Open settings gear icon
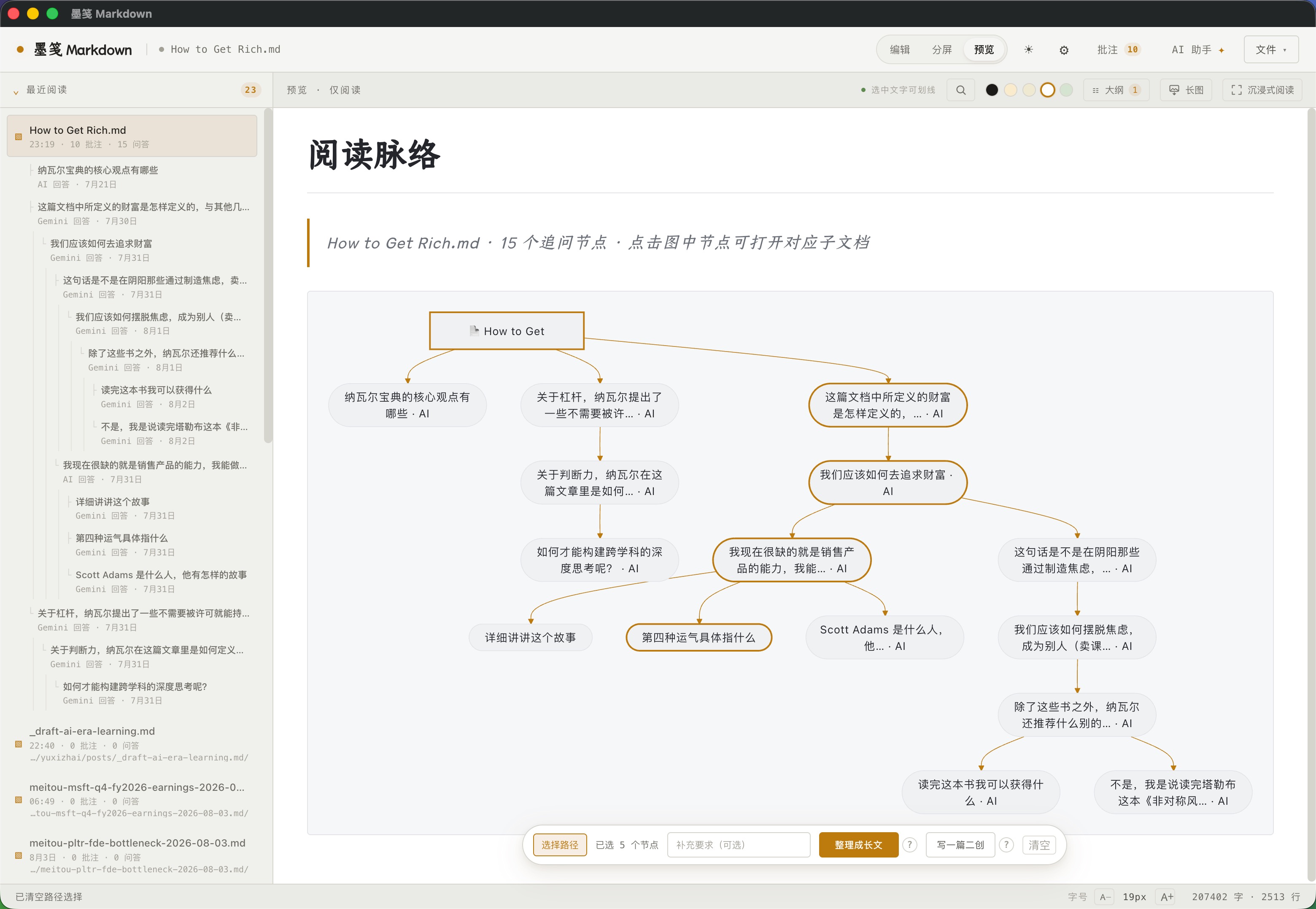 (1063, 50)
